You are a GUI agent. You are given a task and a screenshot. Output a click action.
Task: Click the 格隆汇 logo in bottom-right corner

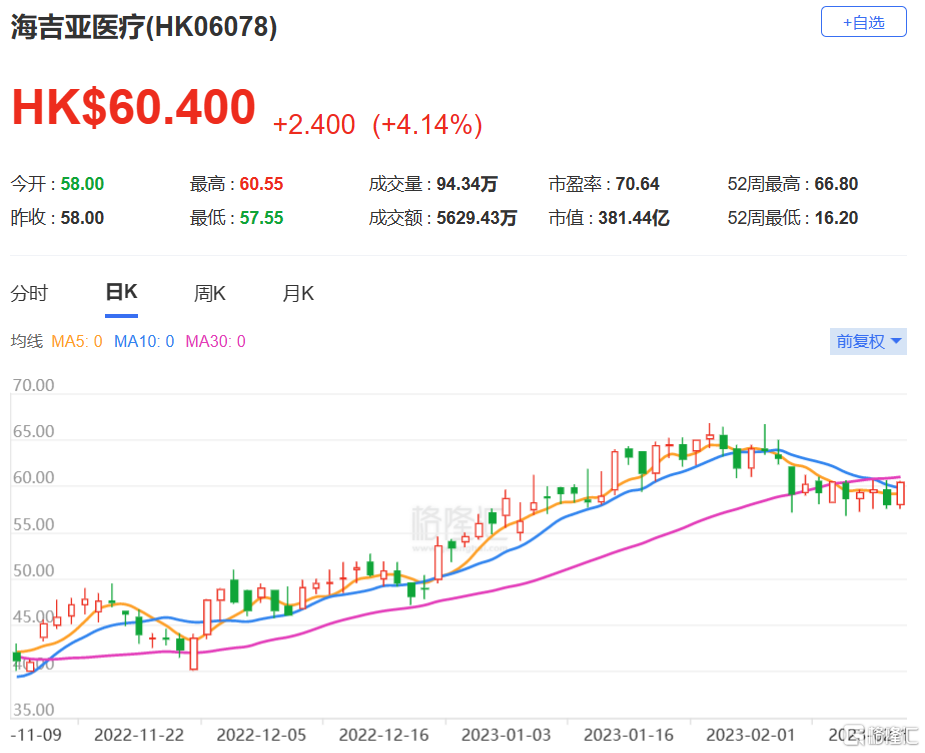[878, 735]
